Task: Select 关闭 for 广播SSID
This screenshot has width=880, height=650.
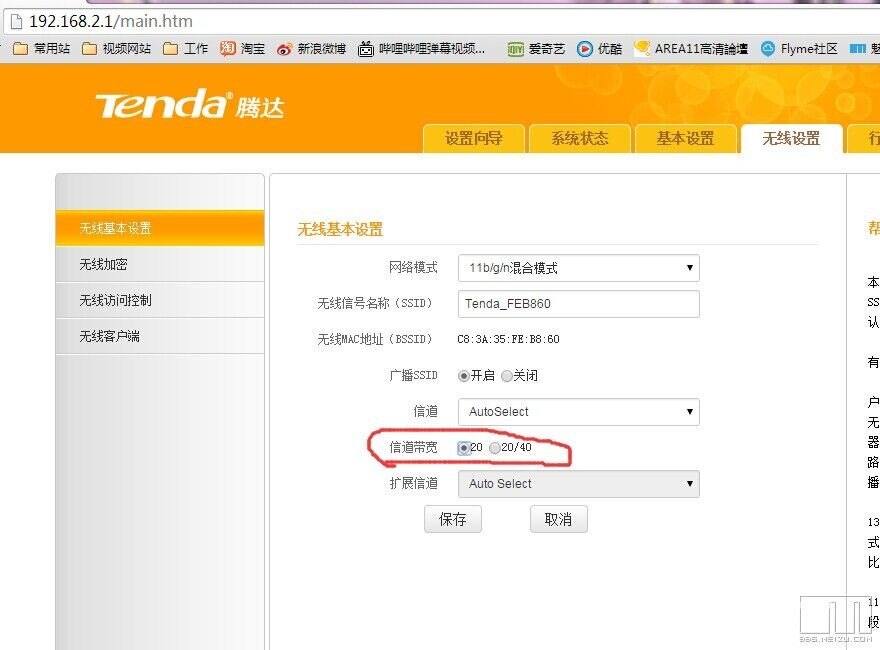Action: pyautogui.click(x=507, y=376)
